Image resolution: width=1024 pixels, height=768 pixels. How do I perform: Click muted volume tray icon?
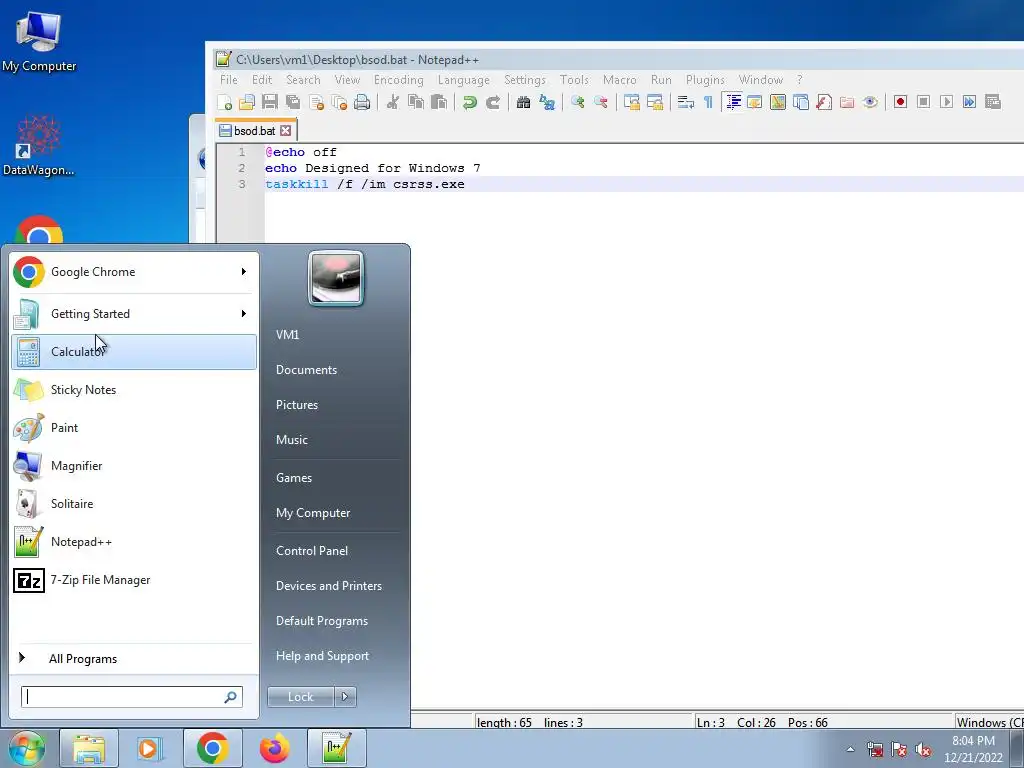(923, 750)
